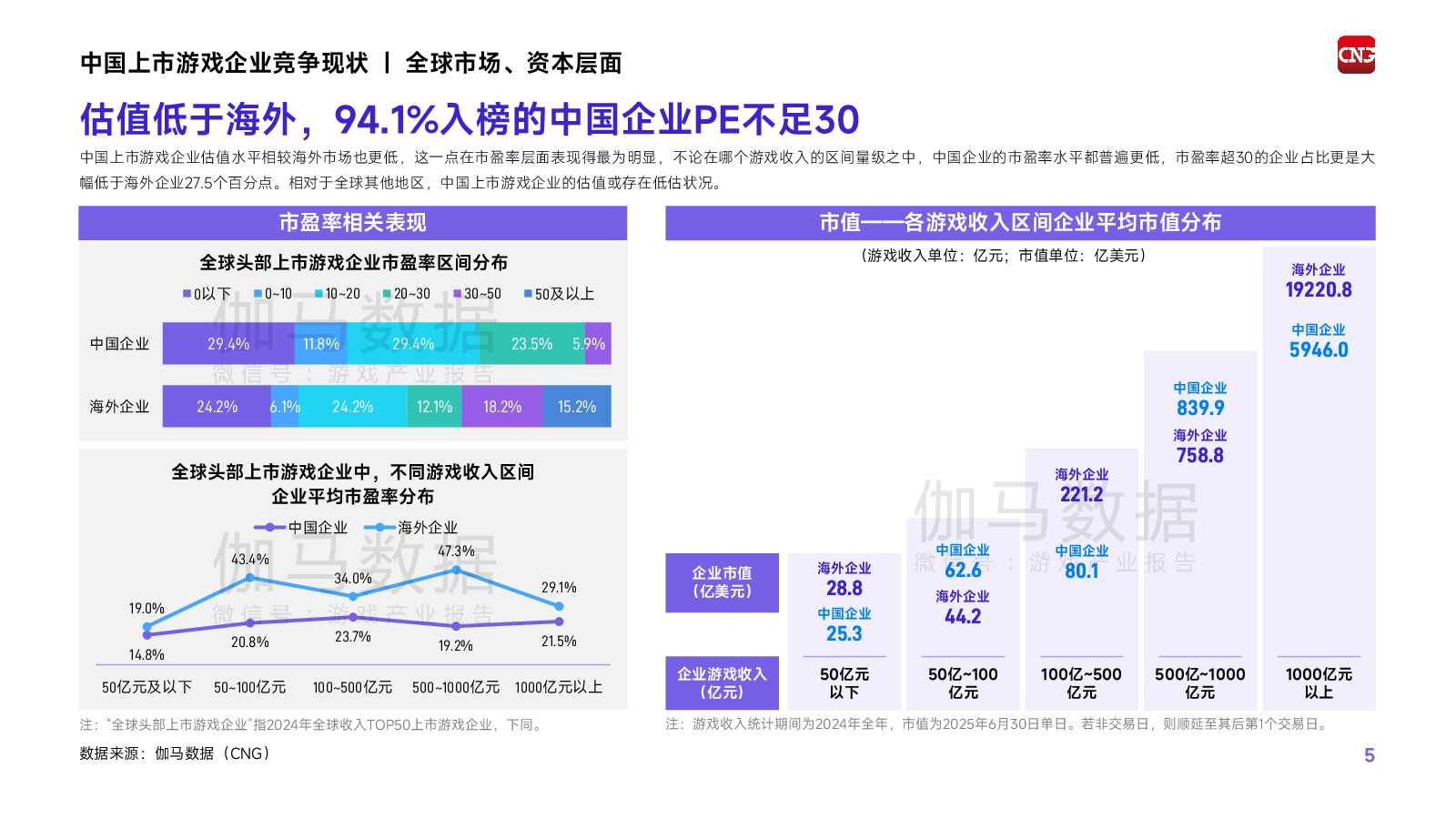This screenshot has width=1456, height=819.
Task: Click the '20~30' legend color swatch
Action: (387, 294)
